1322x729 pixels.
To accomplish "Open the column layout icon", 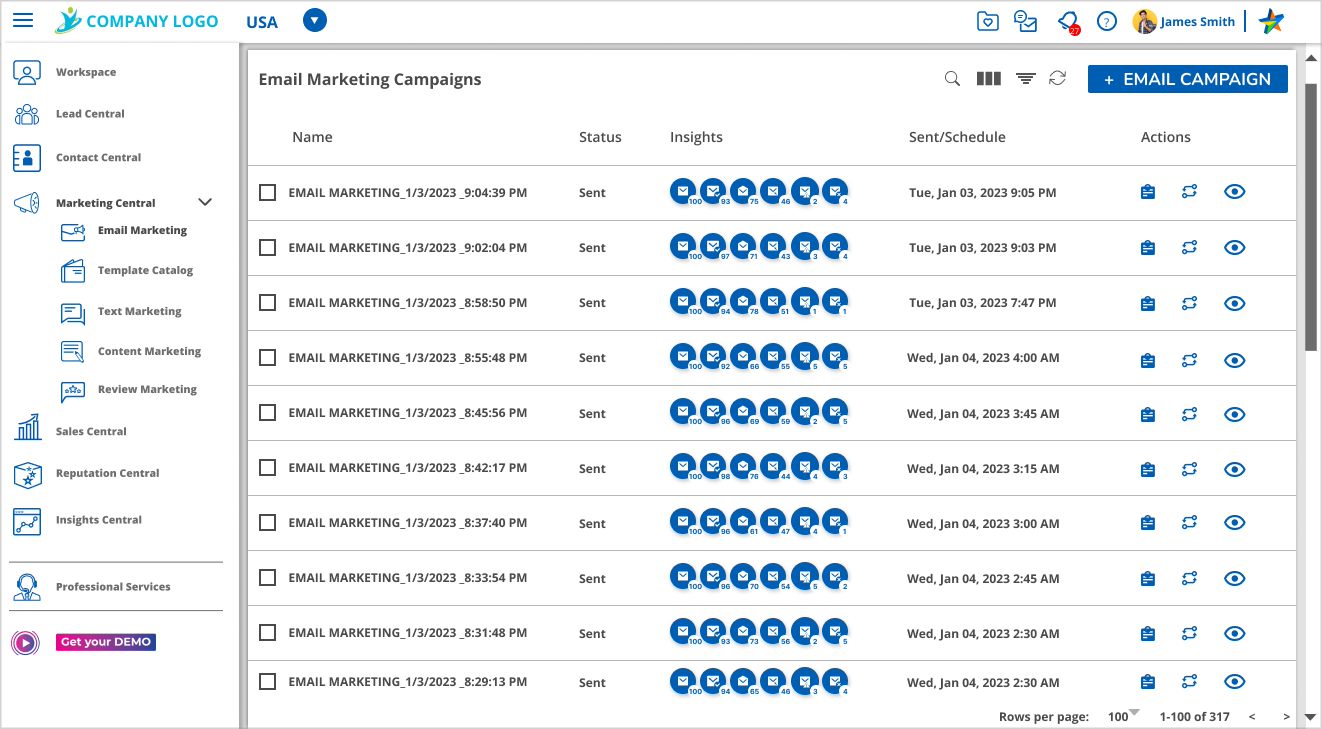I will pyautogui.click(x=988, y=79).
